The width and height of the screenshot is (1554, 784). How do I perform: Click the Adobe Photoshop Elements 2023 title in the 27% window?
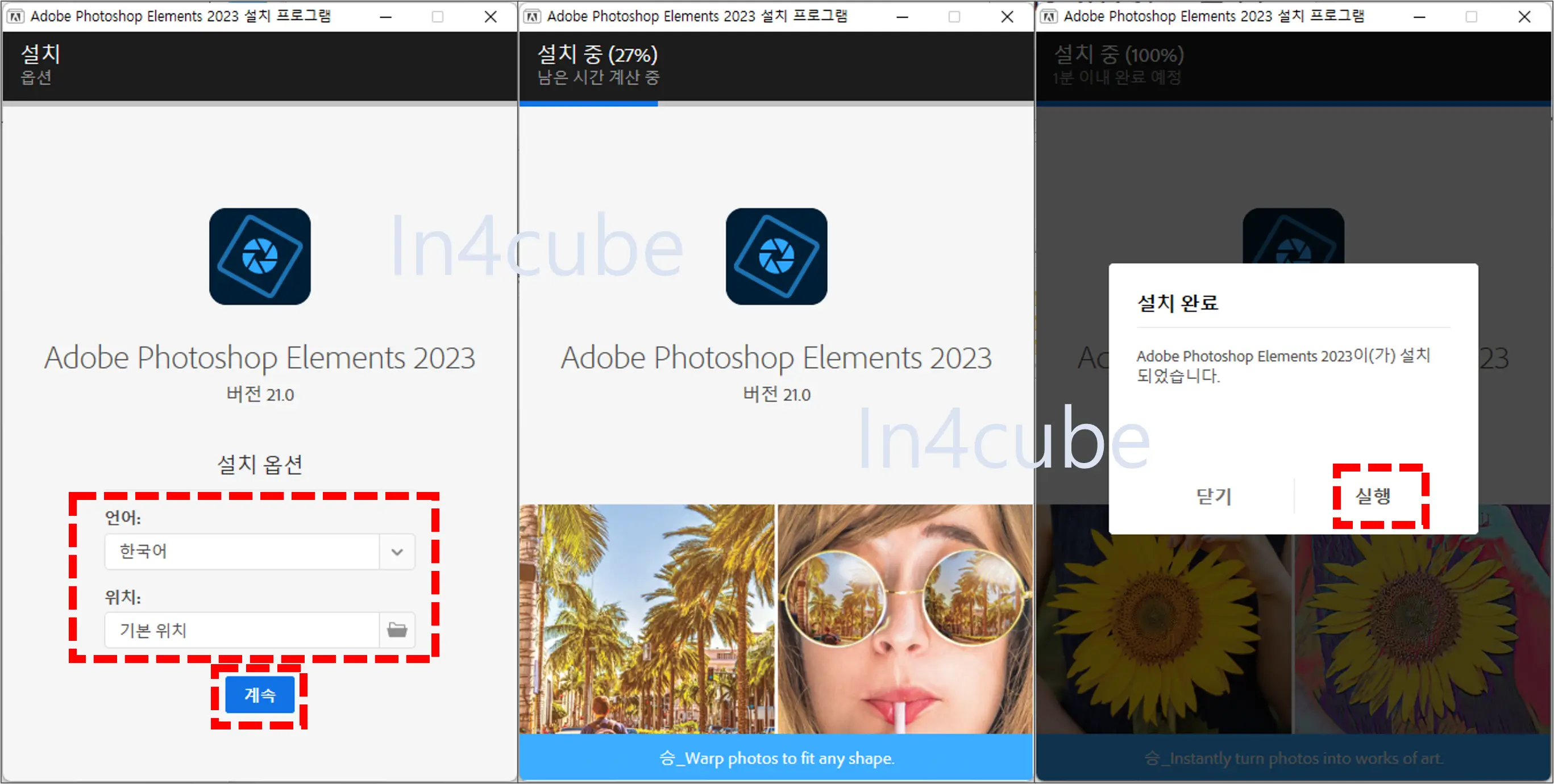(x=776, y=358)
